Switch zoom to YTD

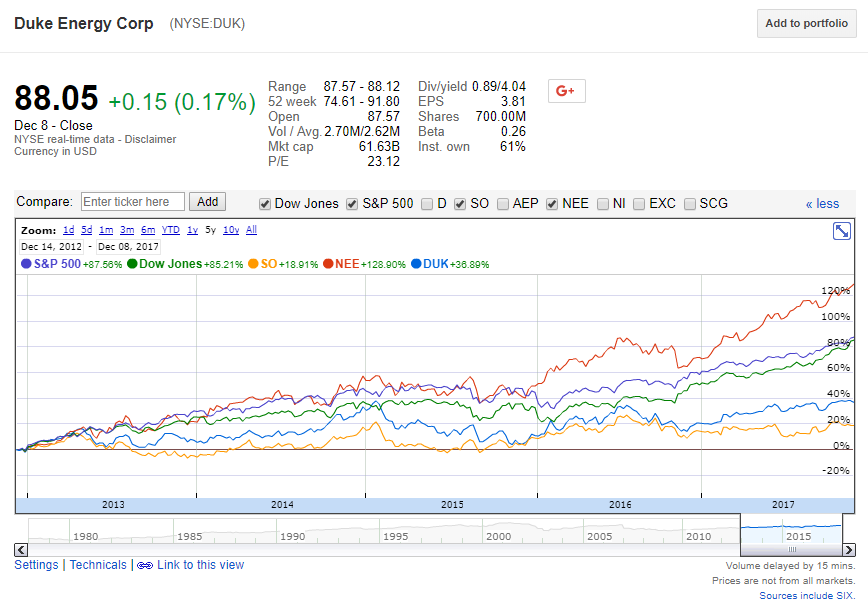[x=170, y=230]
